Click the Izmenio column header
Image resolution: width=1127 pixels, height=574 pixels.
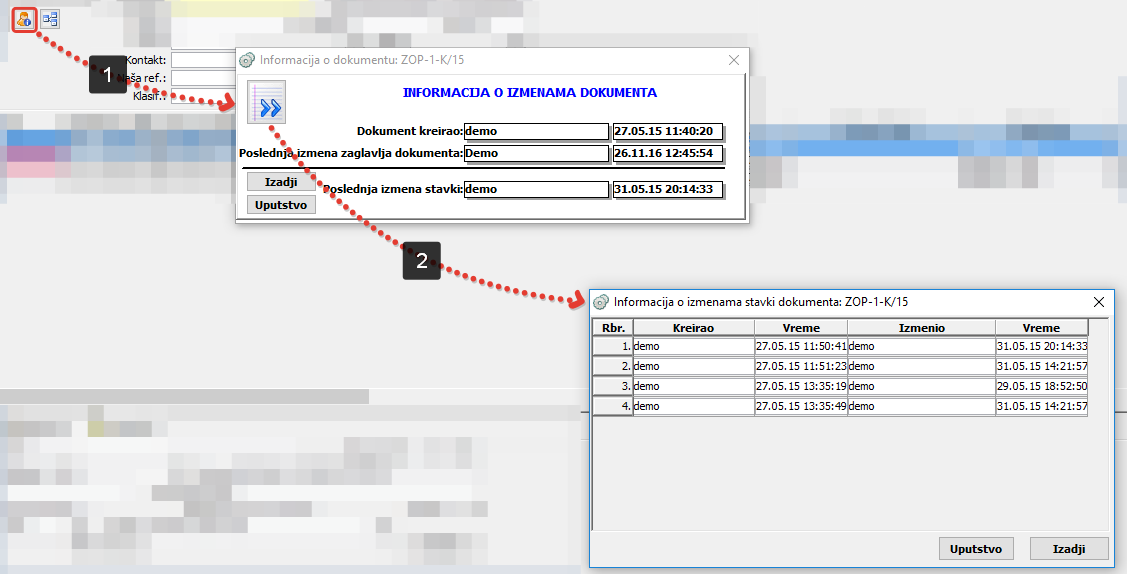(x=920, y=328)
